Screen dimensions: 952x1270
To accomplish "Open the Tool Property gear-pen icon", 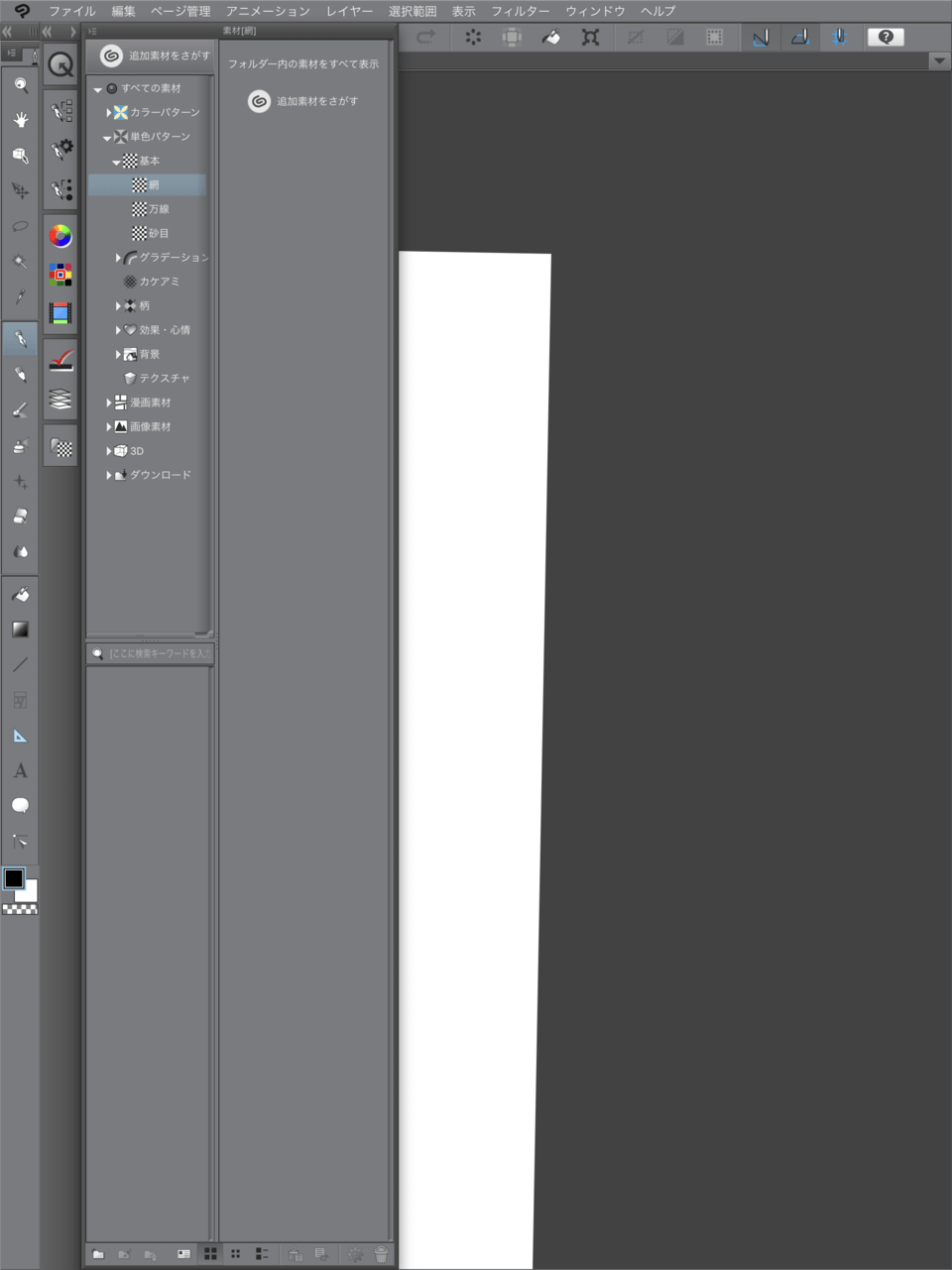I will click(x=61, y=150).
